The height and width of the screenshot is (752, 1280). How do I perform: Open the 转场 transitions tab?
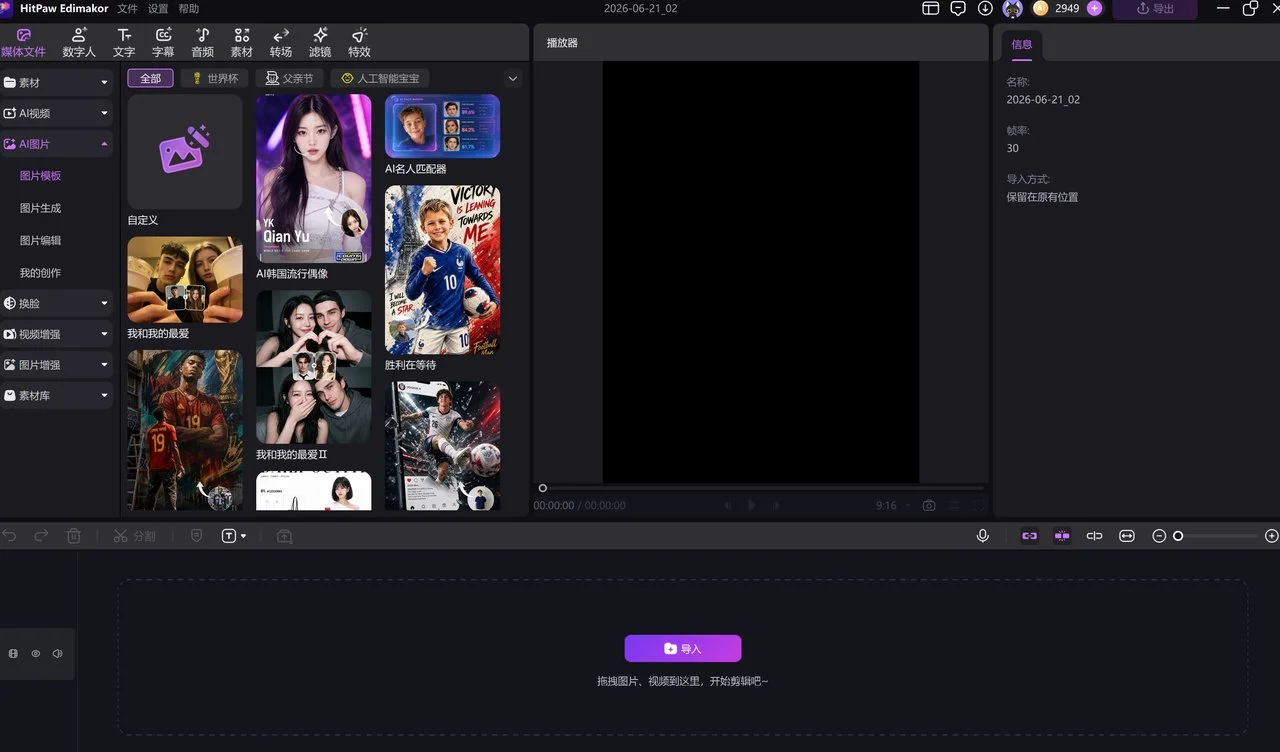281,42
